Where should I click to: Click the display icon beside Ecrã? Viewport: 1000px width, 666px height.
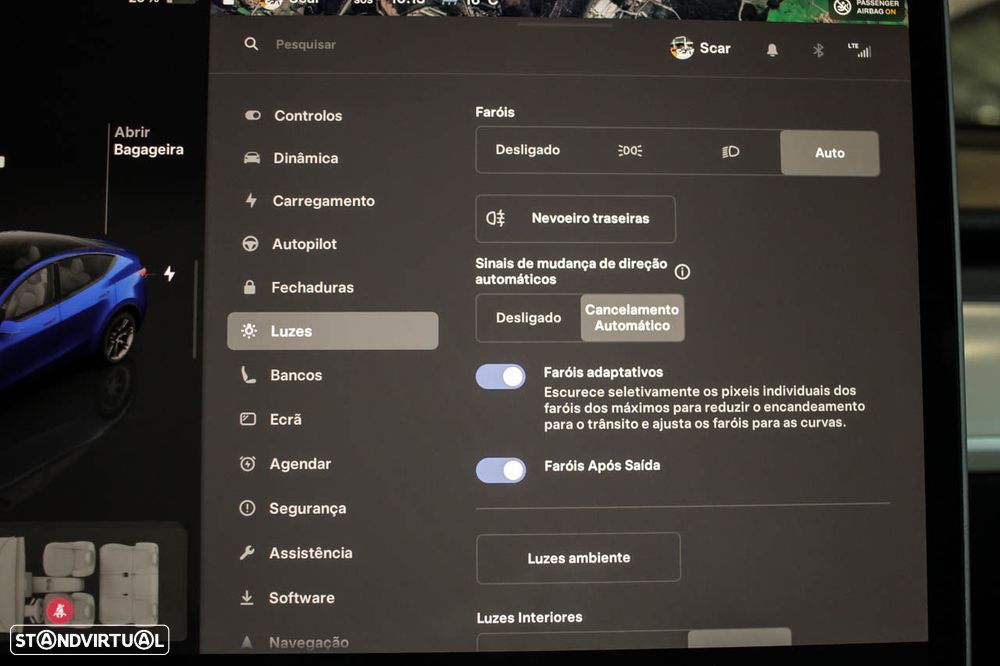[247, 419]
